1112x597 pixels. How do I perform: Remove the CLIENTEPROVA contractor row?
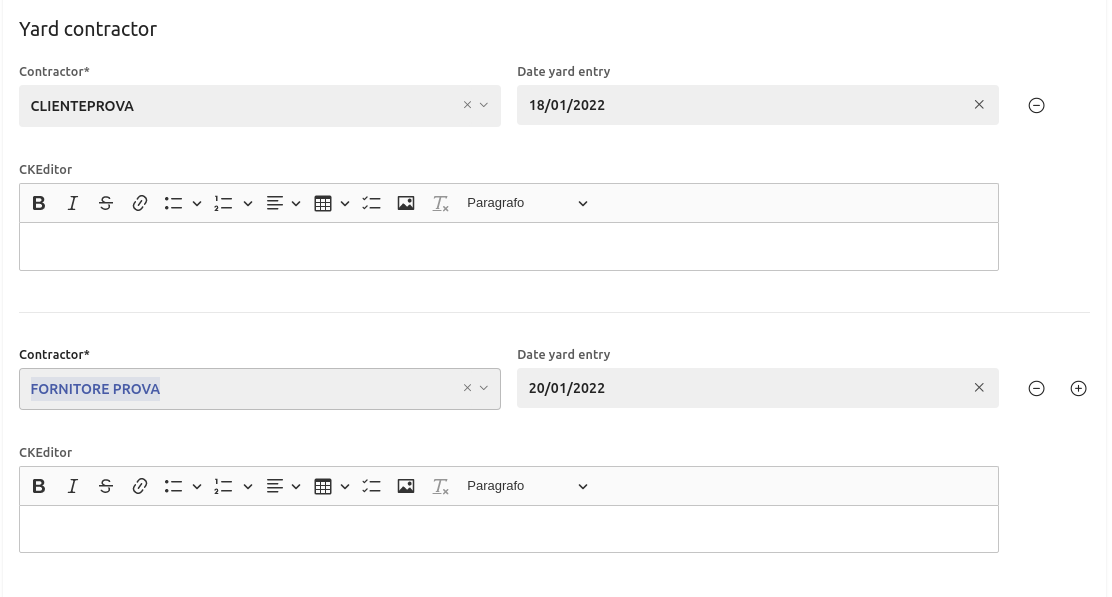tap(1037, 106)
